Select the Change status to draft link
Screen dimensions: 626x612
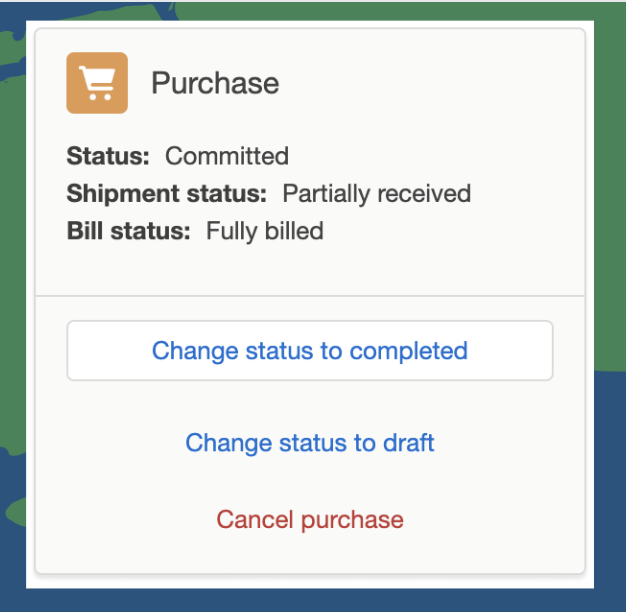tap(310, 443)
